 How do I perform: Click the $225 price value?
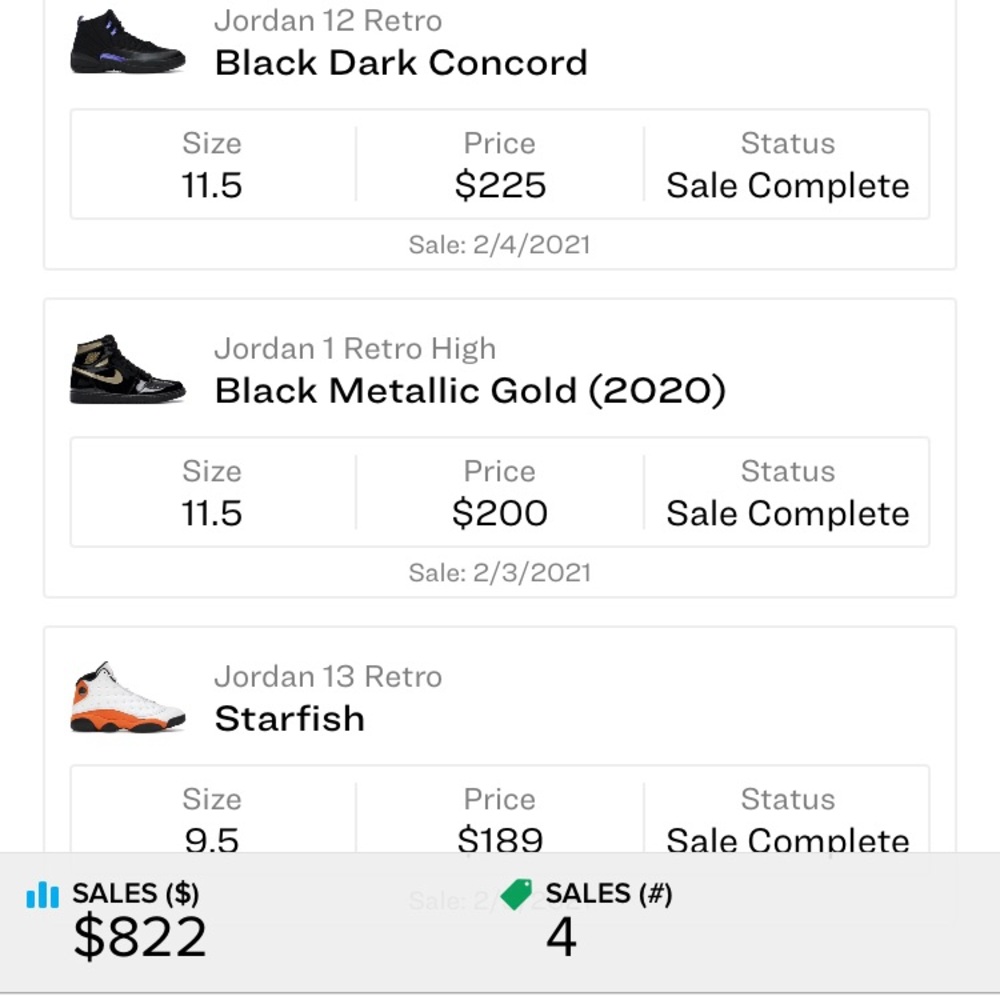(x=500, y=186)
